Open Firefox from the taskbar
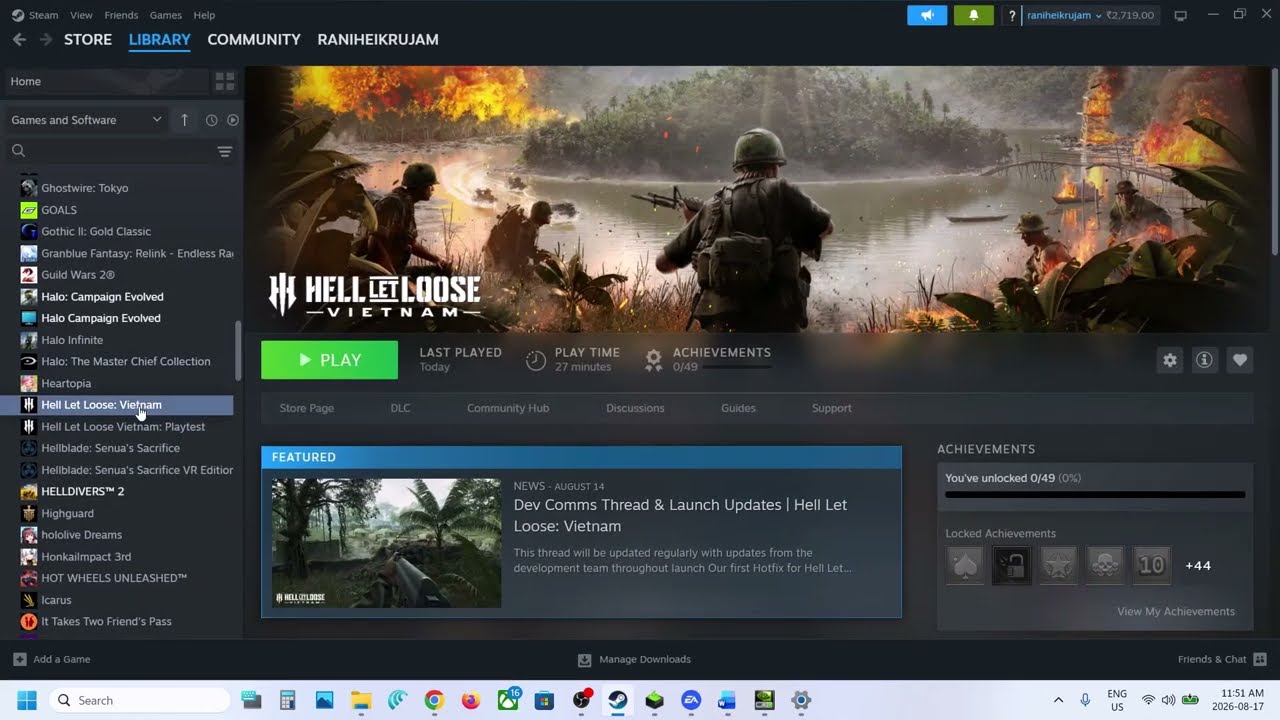The height and width of the screenshot is (720, 1280). [x=471, y=700]
